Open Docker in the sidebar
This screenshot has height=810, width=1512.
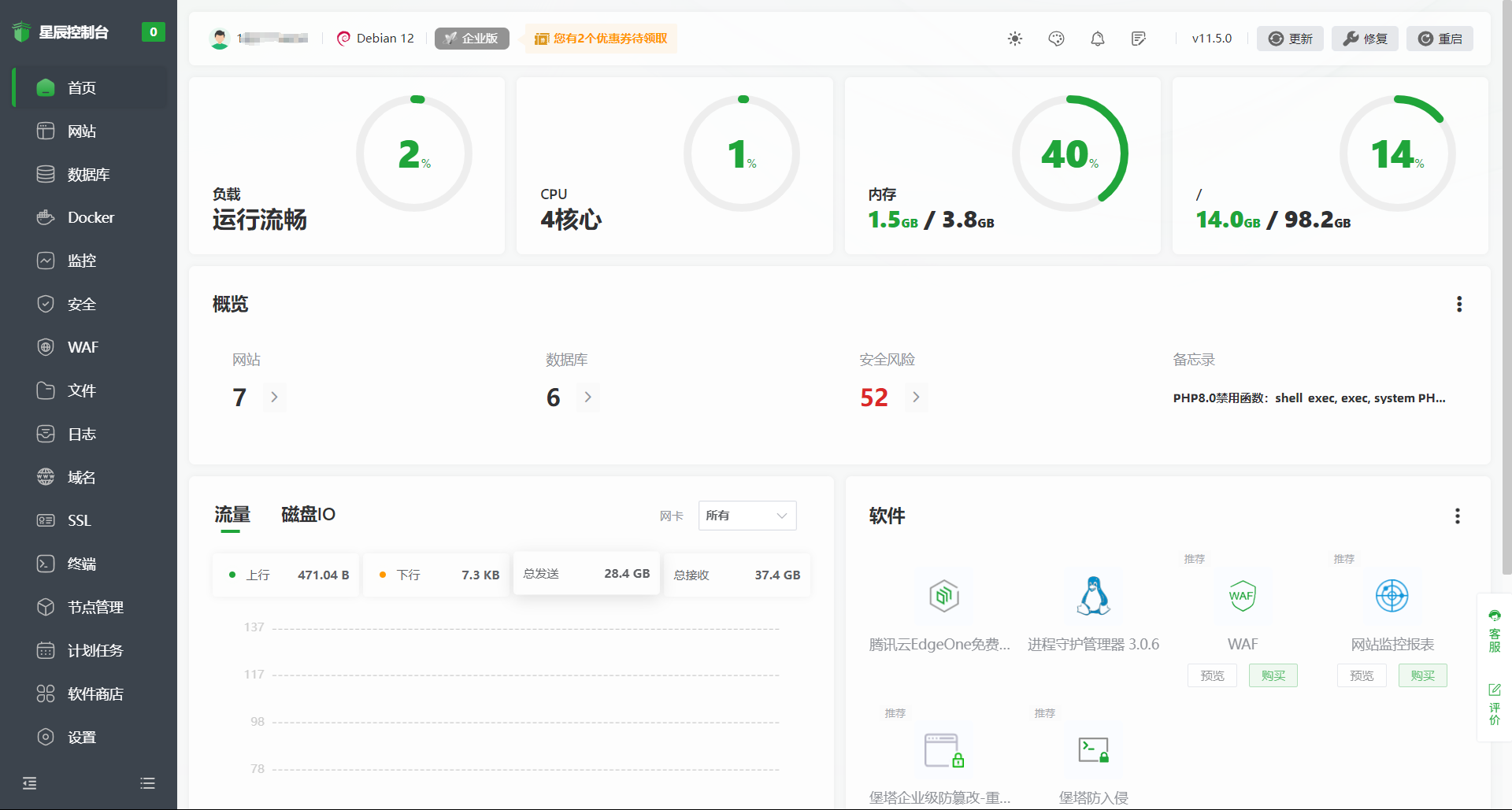coord(91,217)
